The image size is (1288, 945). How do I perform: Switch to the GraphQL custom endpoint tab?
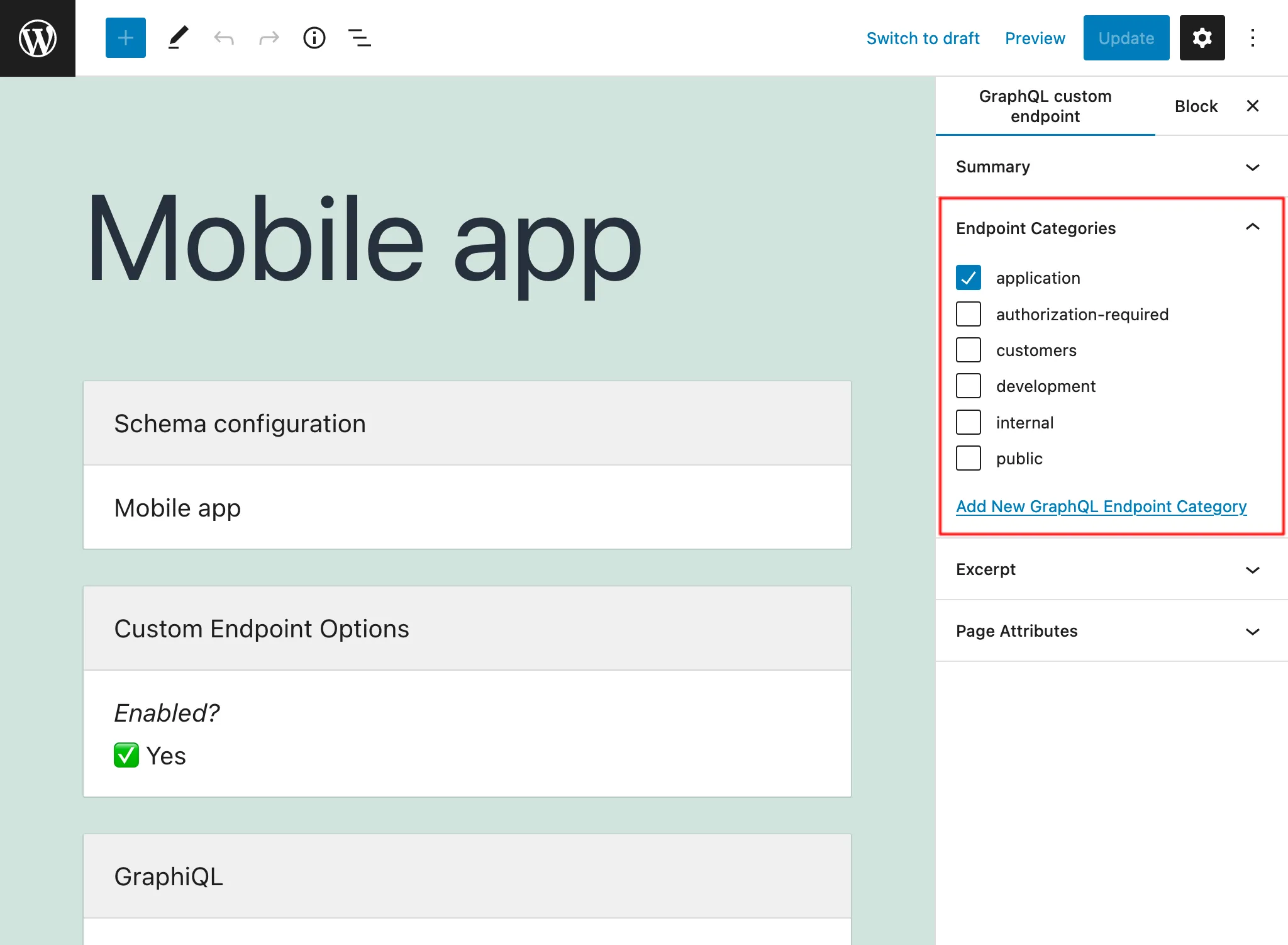tap(1044, 106)
